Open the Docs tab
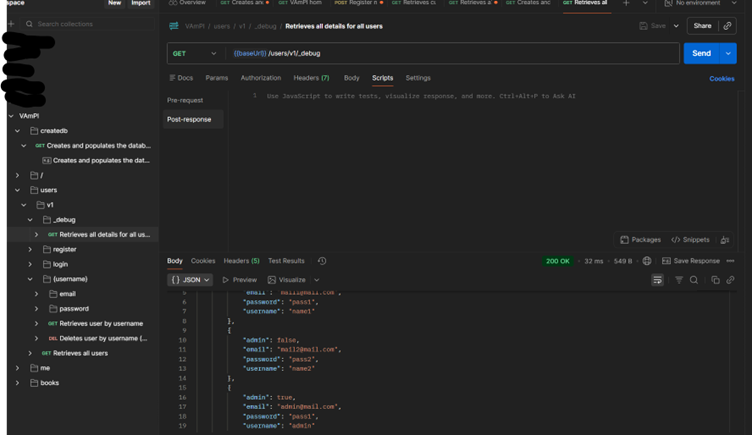 click(x=181, y=78)
